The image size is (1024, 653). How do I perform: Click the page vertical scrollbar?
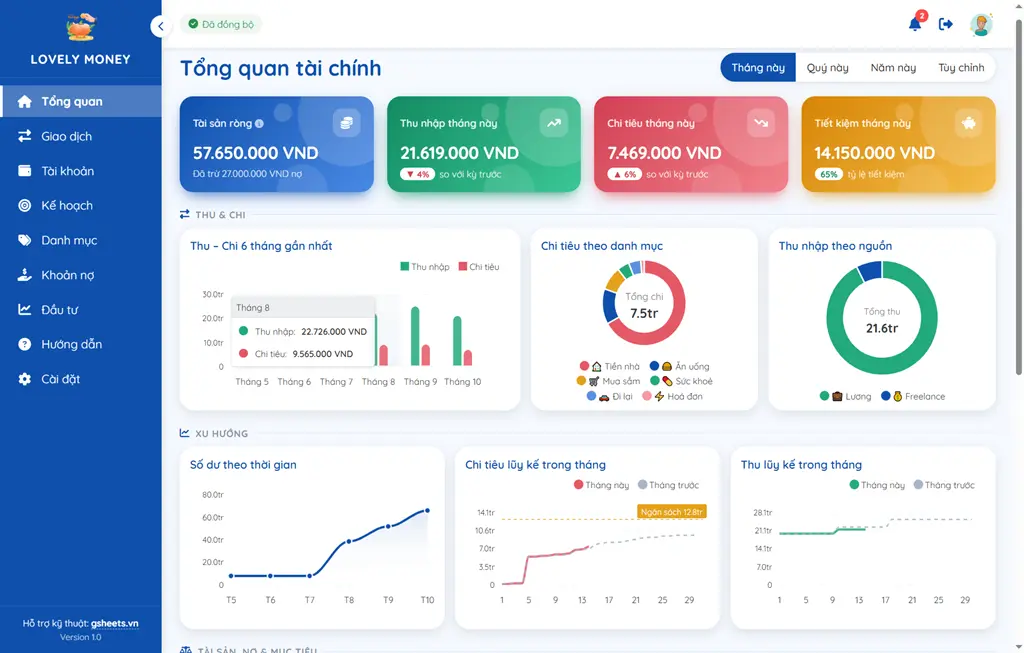[1018, 196]
